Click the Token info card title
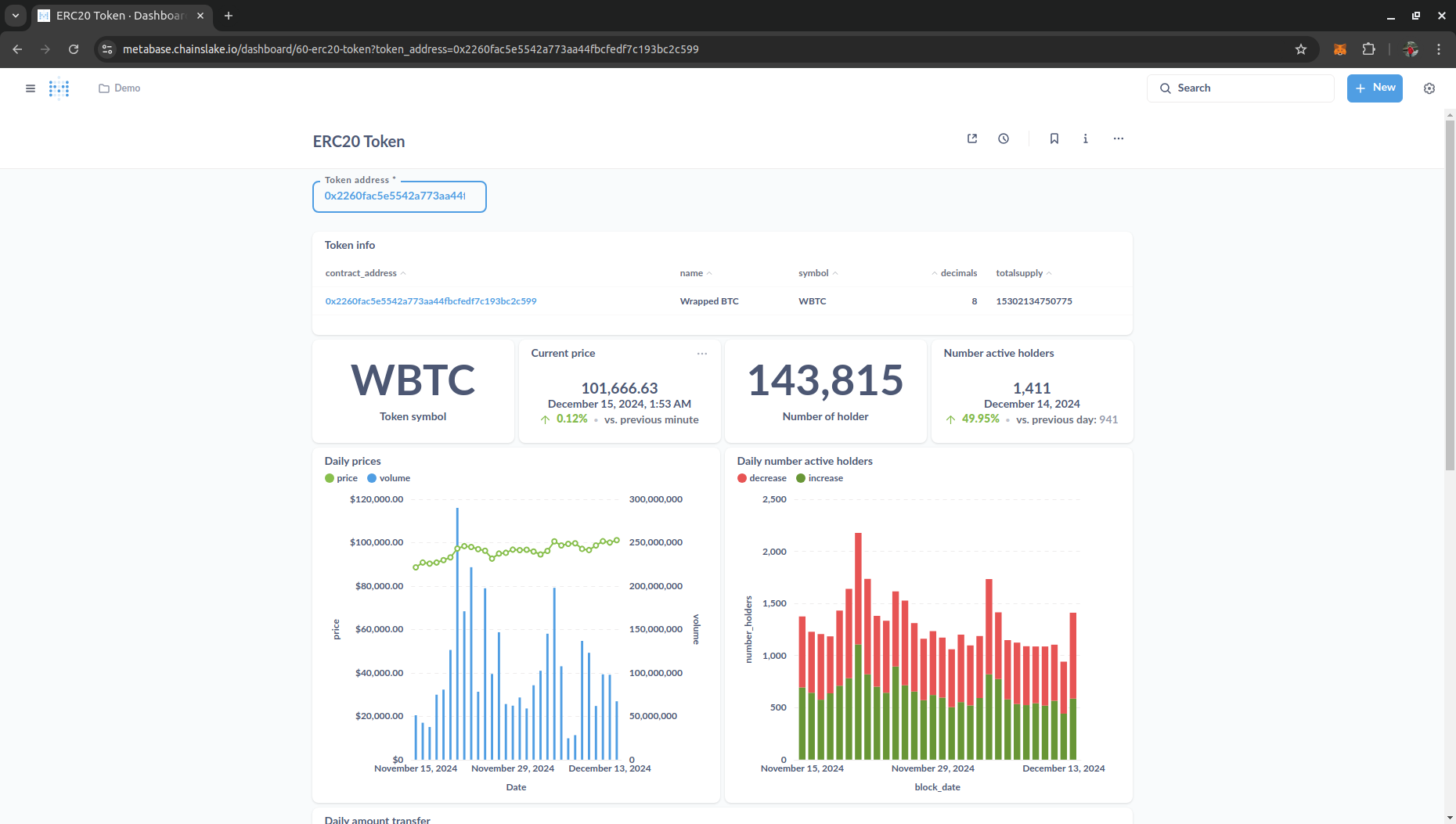Image resolution: width=1456 pixels, height=824 pixels. pyautogui.click(x=350, y=246)
